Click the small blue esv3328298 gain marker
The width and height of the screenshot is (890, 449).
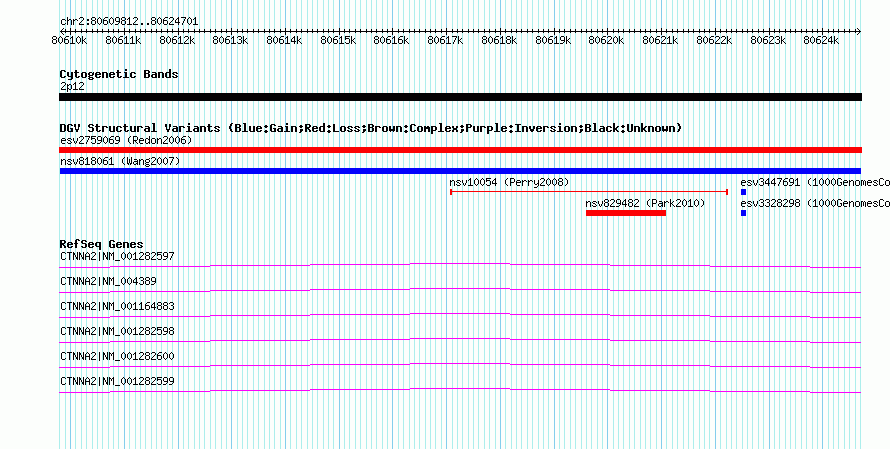click(744, 213)
